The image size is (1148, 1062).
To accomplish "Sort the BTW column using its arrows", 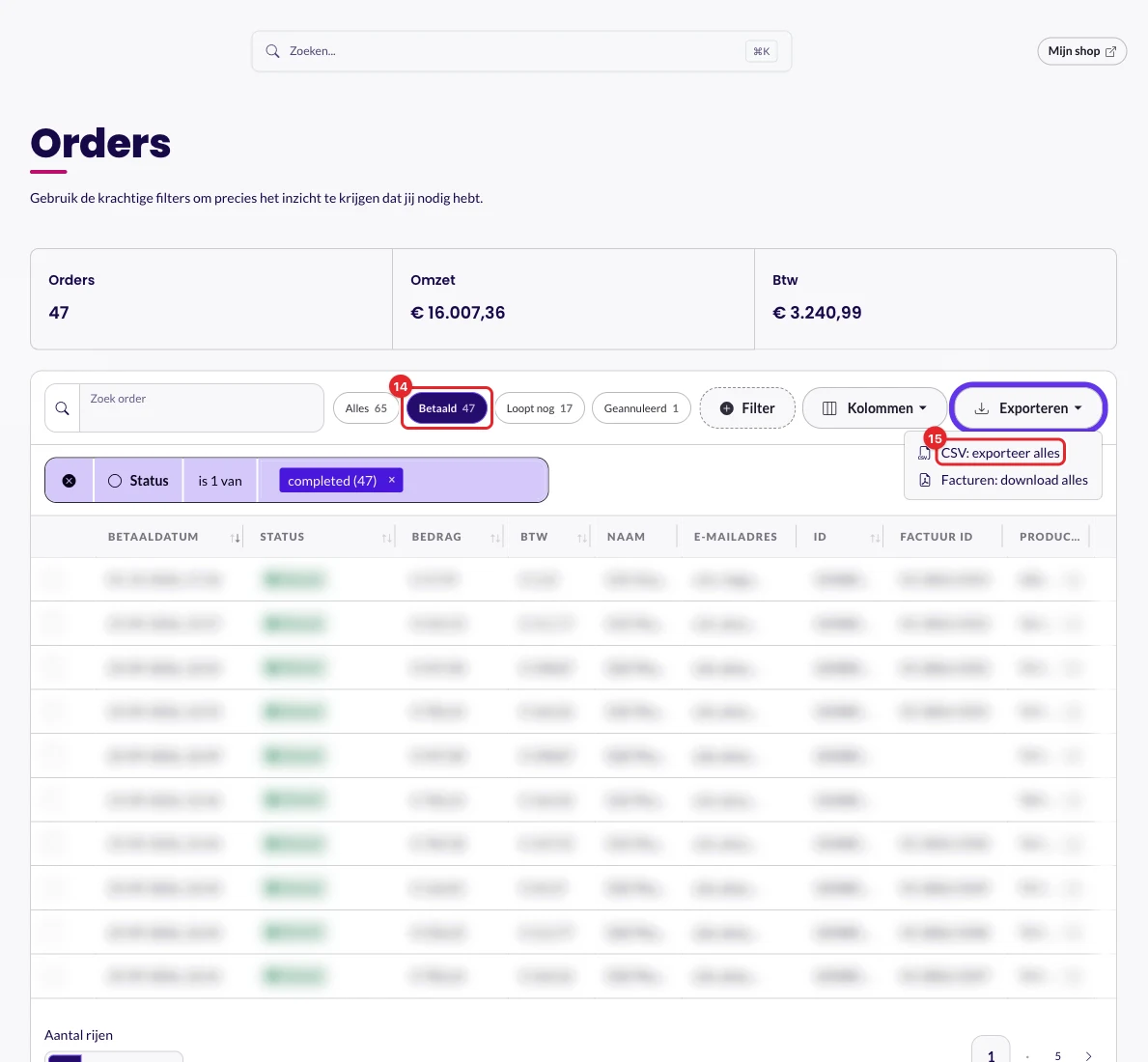I will pos(582,538).
